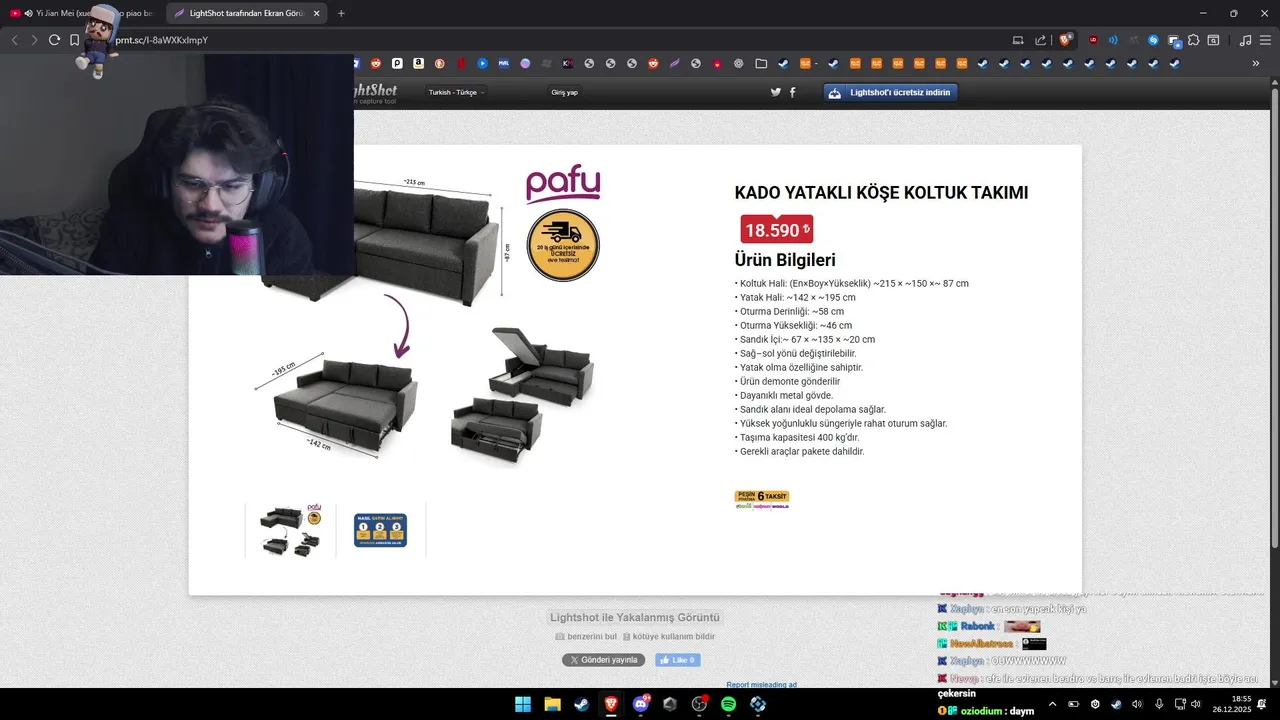Image resolution: width=1280 pixels, height=720 pixels.
Task: Open Steam from the taskbar
Action: [x=581, y=704]
